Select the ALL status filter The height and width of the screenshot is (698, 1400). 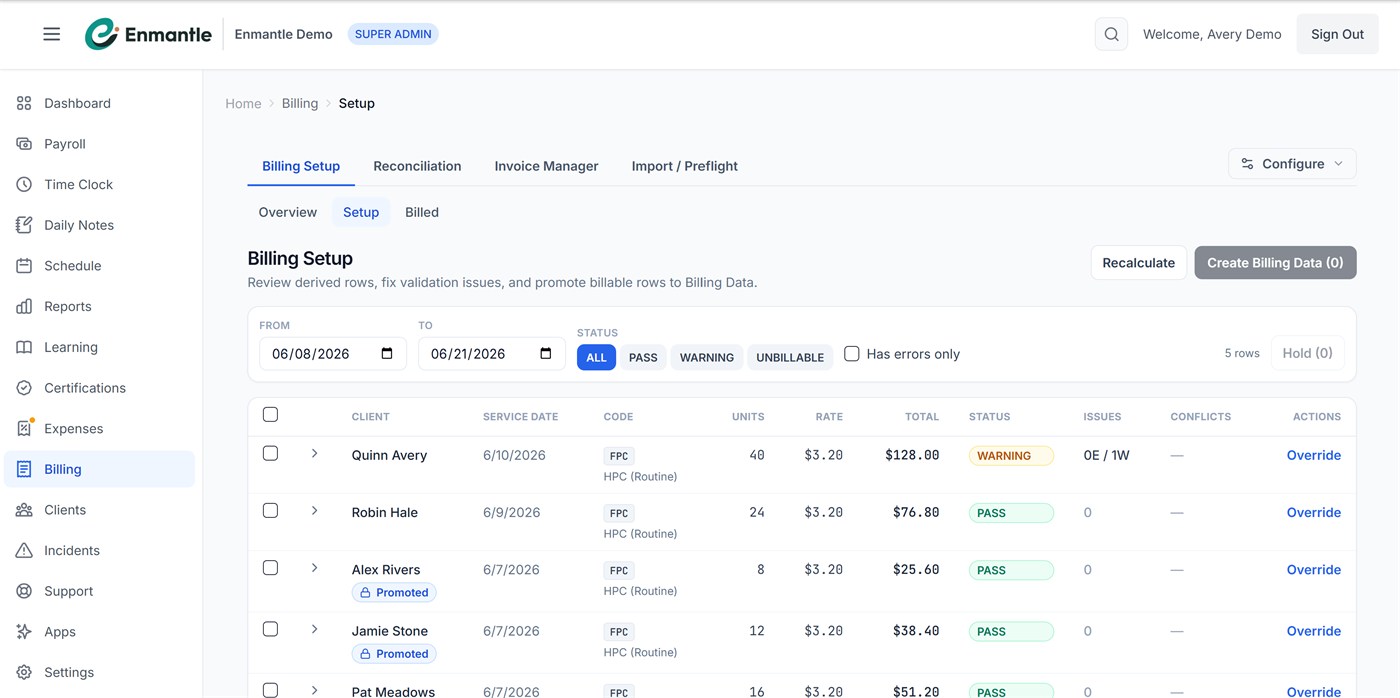(596, 357)
